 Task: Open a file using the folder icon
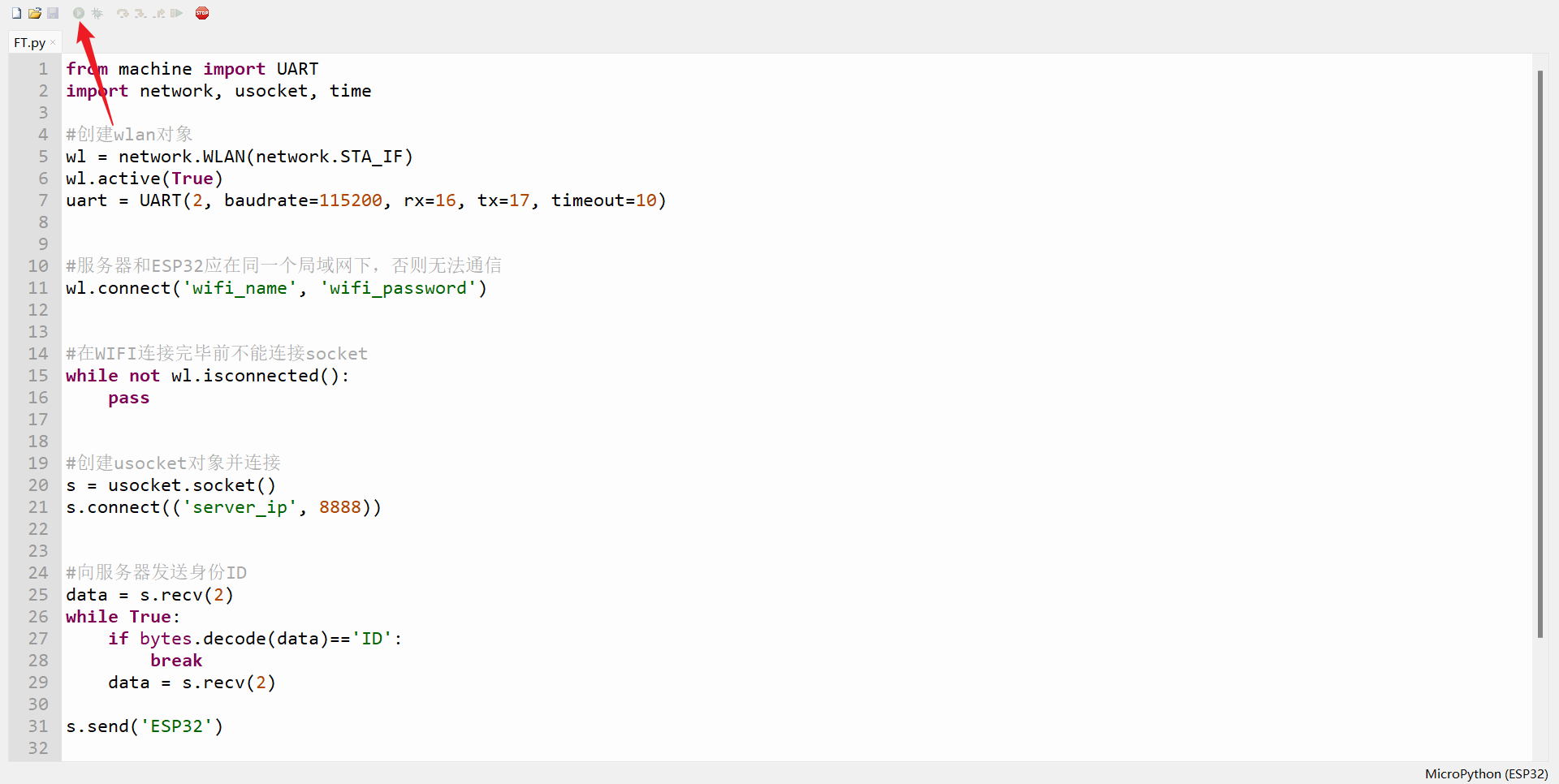point(35,13)
